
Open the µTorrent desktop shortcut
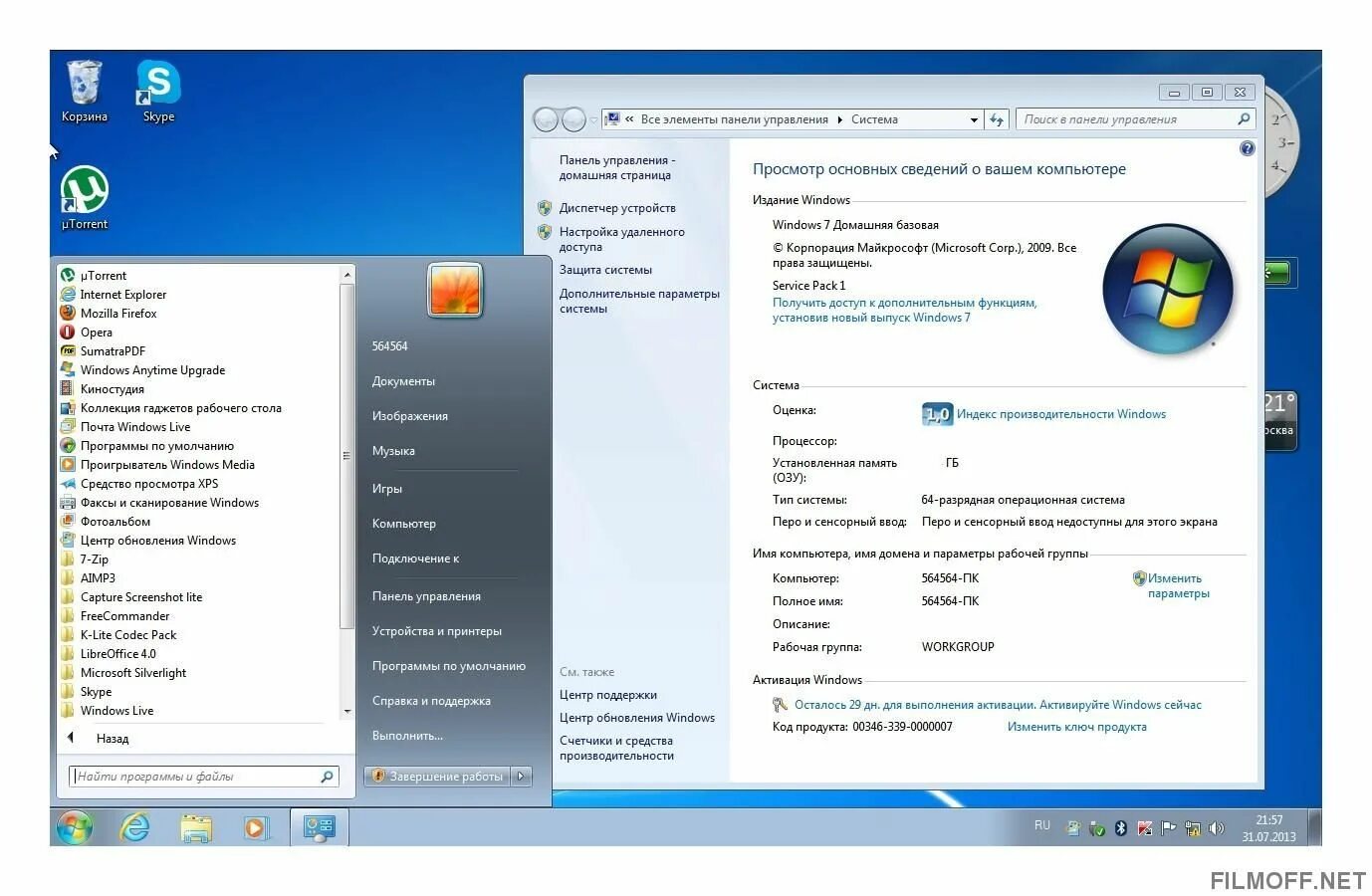coord(85,198)
